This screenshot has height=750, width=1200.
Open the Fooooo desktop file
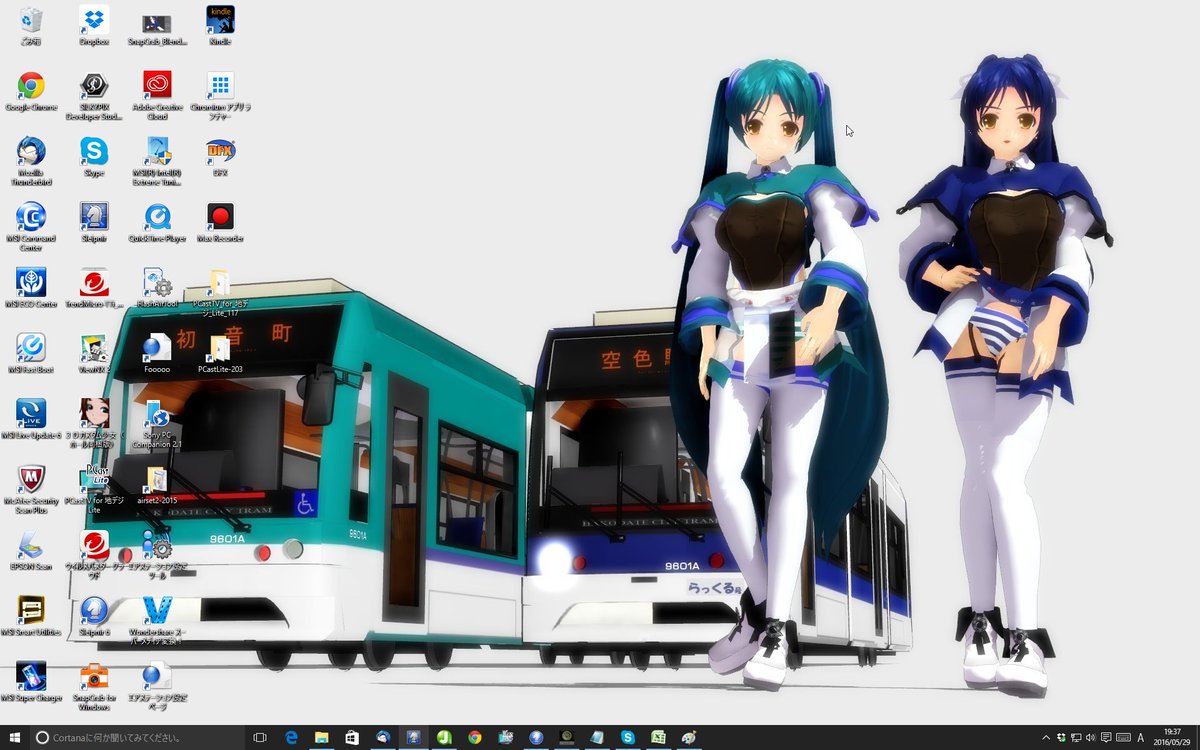coord(157,354)
